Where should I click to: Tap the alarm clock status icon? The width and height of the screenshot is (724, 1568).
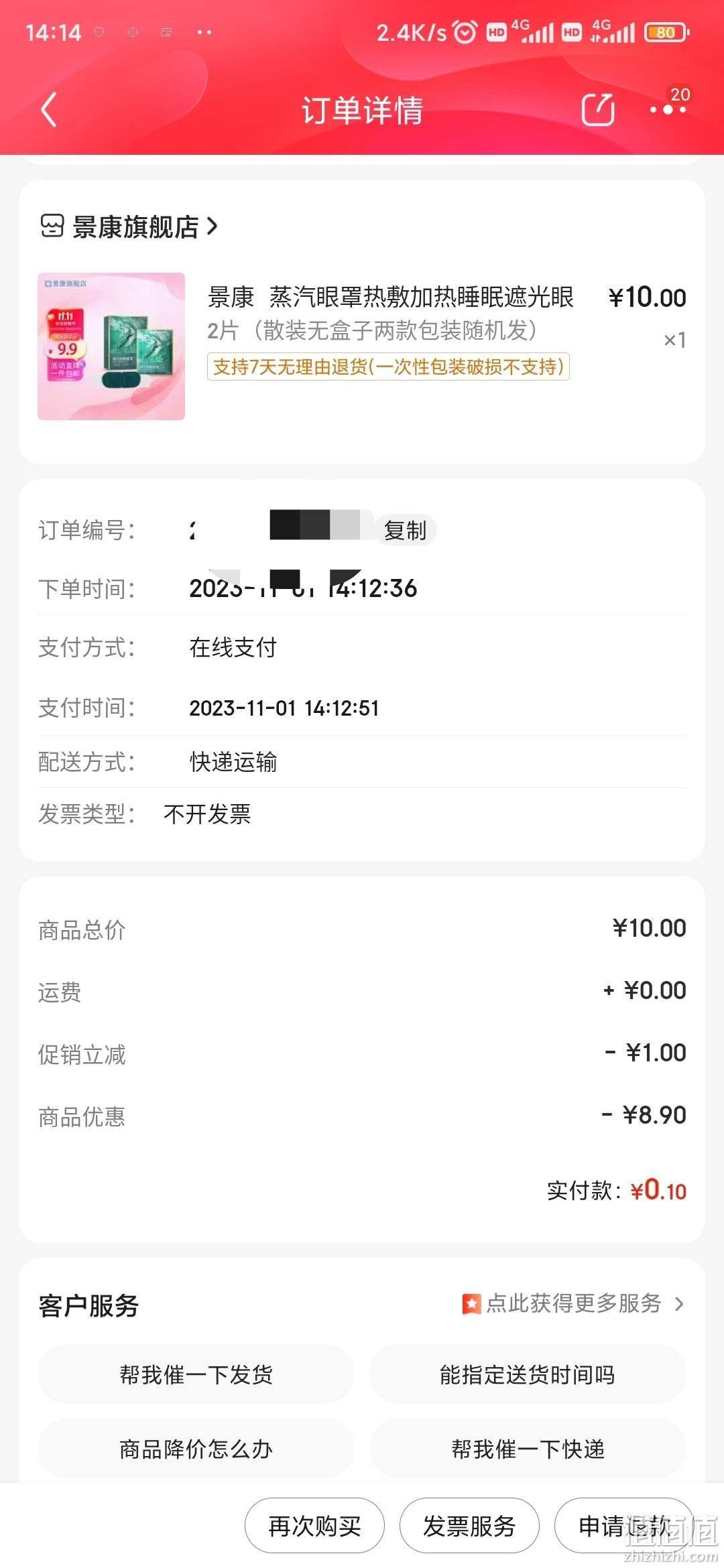click(465, 31)
